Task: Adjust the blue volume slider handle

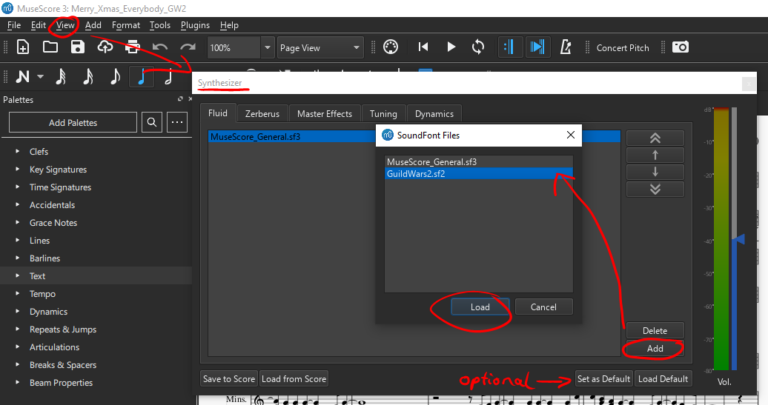Action: tap(739, 239)
